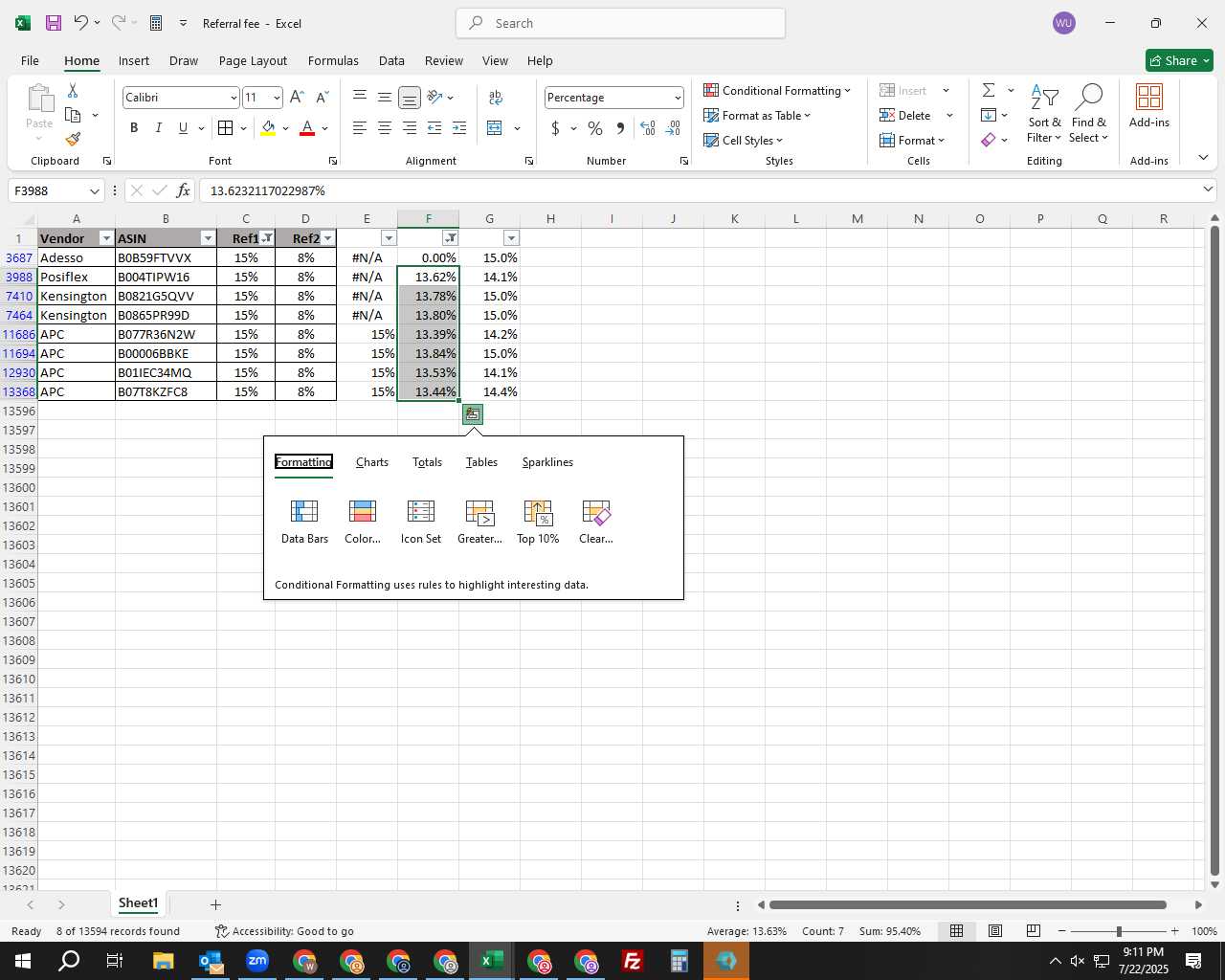The width and height of the screenshot is (1225, 980).
Task: Click the Quick Analysis button below selection
Action: coord(473,414)
